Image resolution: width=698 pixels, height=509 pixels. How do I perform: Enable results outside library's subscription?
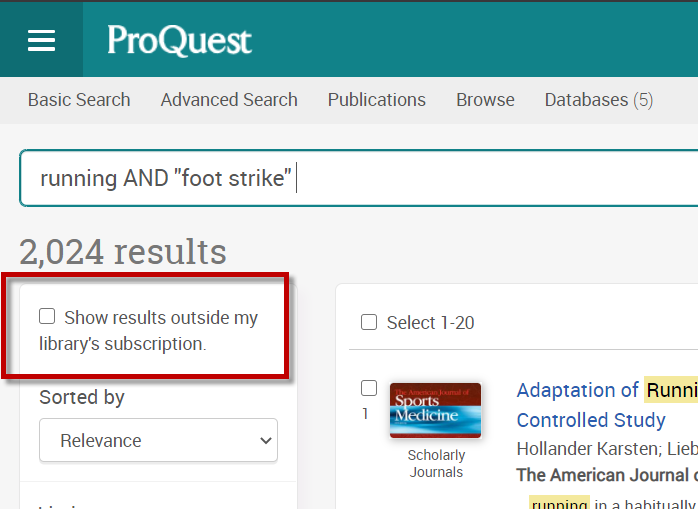[47, 317]
